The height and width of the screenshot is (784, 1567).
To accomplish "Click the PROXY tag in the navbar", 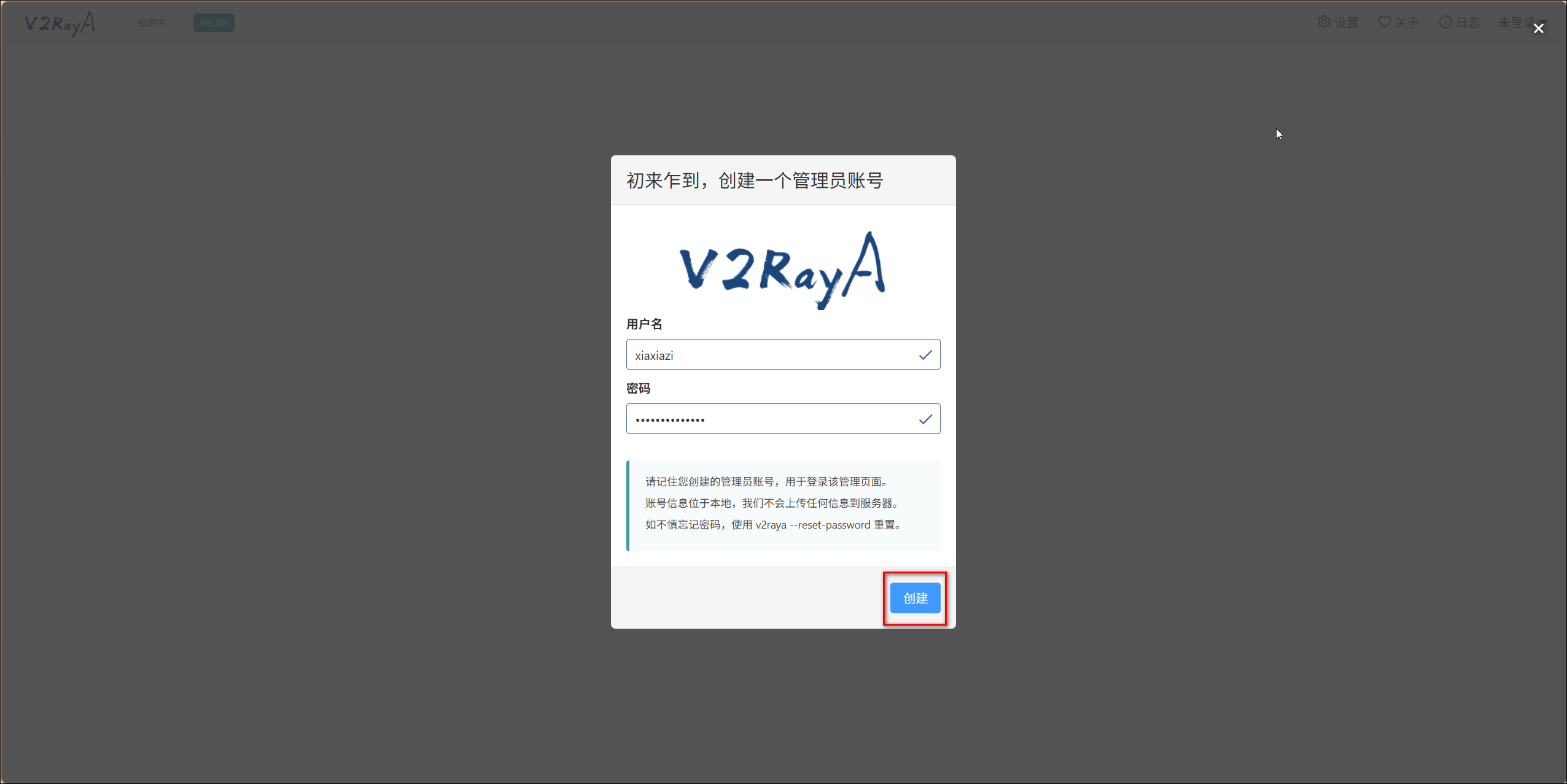I will tap(214, 23).
